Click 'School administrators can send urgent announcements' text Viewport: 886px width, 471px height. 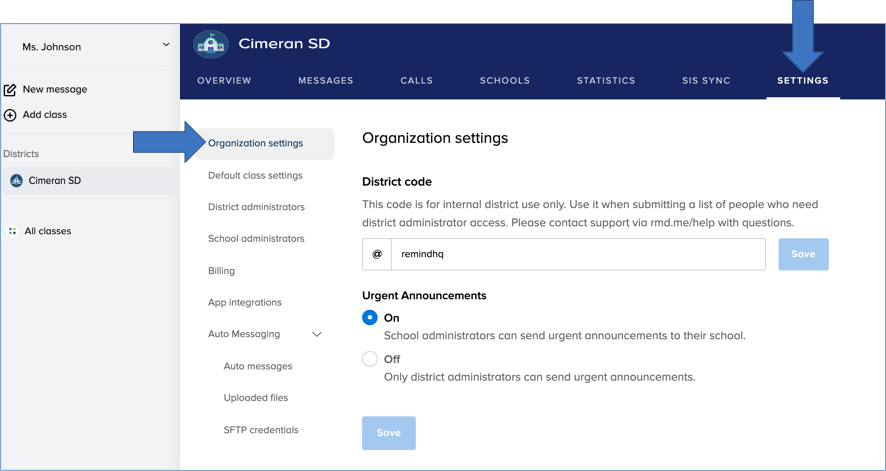pos(565,335)
